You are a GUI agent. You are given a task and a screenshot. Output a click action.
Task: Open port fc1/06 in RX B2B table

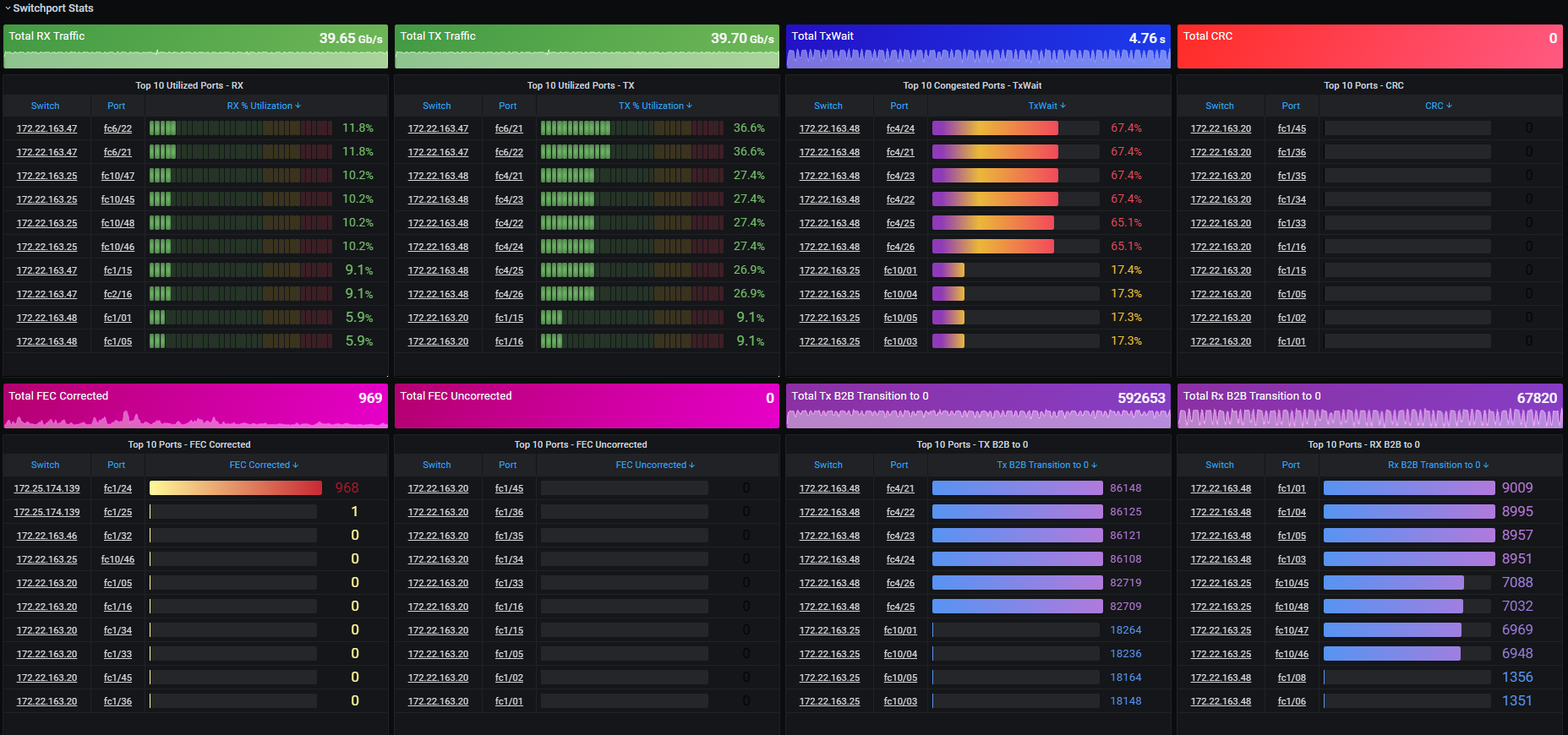pyautogui.click(x=1292, y=701)
